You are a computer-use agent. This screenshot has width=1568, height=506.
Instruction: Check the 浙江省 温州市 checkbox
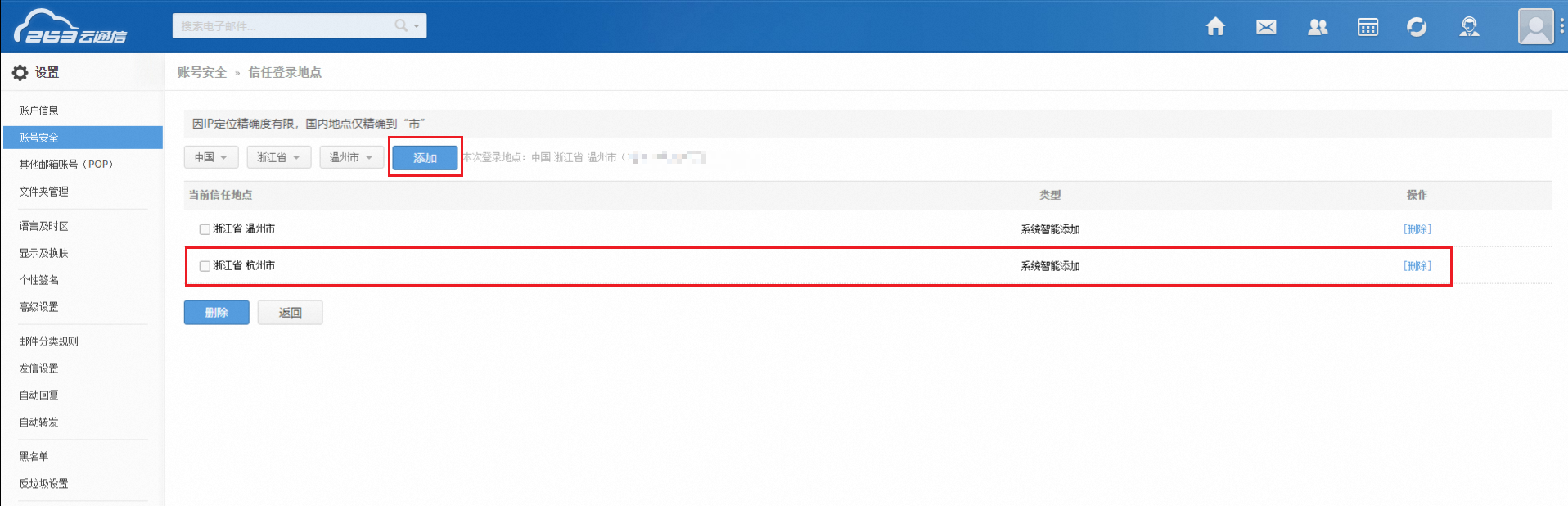(205, 229)
